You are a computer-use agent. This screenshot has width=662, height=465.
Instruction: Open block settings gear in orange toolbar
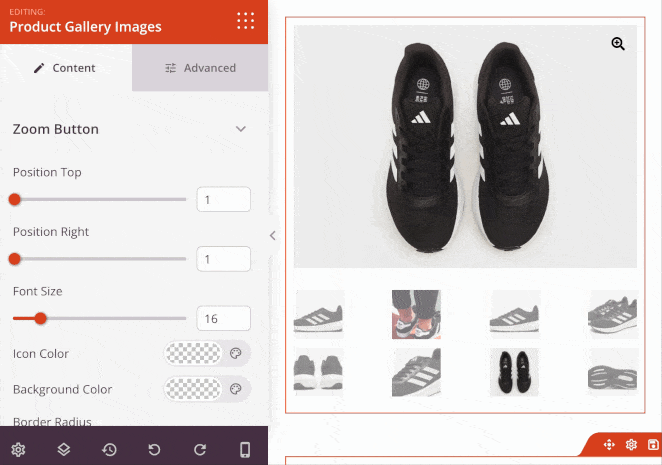tap(631, 445)
